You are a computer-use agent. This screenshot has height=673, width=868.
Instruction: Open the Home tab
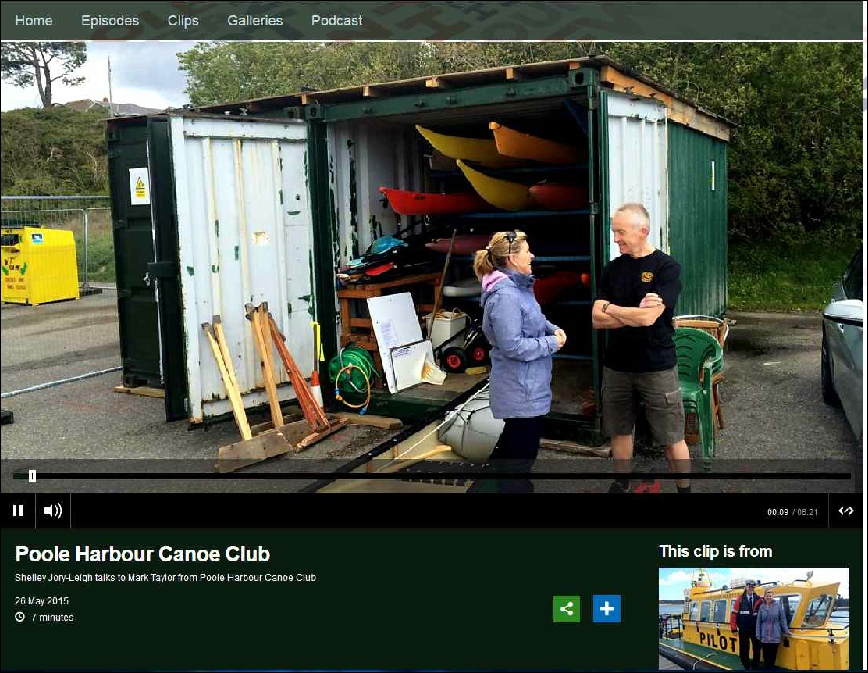coord(34,20)
